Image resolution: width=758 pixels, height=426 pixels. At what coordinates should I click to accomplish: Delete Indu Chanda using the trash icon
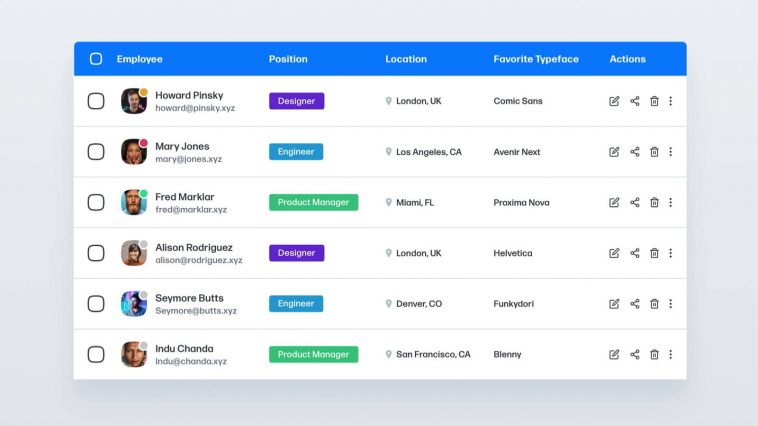654,354
